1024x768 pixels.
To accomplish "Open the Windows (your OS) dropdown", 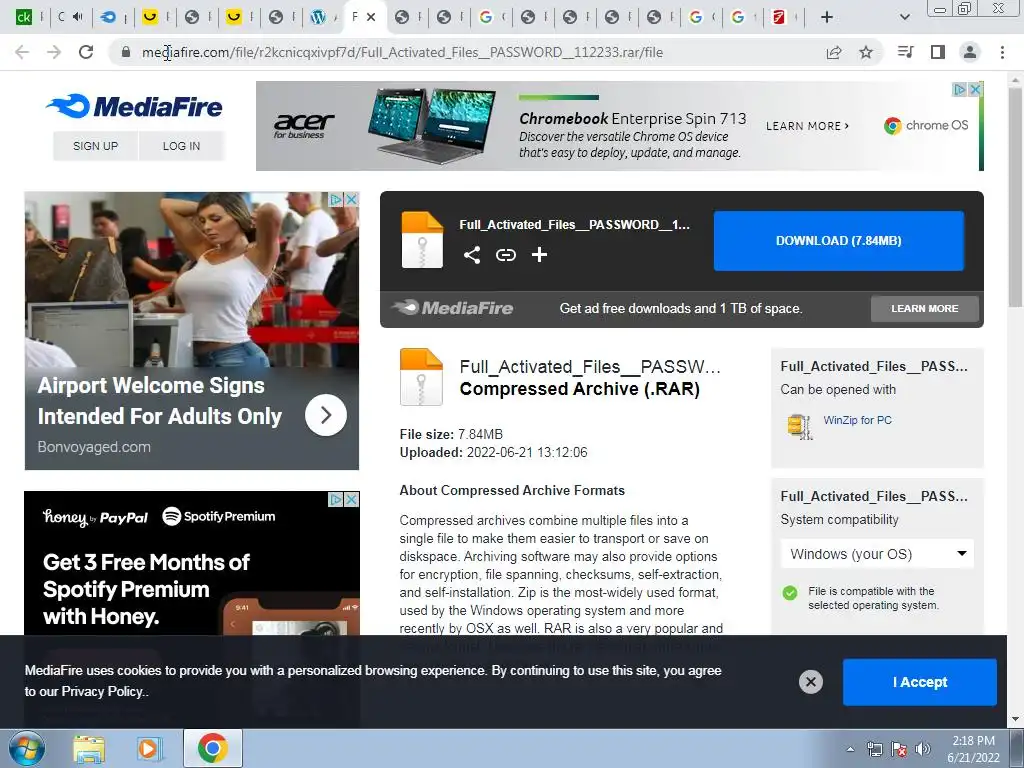I will pos(877,554).
